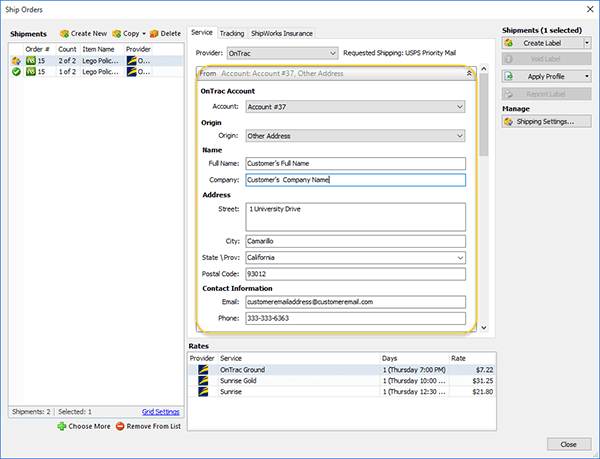This screenshot has height=459, width=600.
Task: Click the Apply Profile icon
Action: click(509, 76)
